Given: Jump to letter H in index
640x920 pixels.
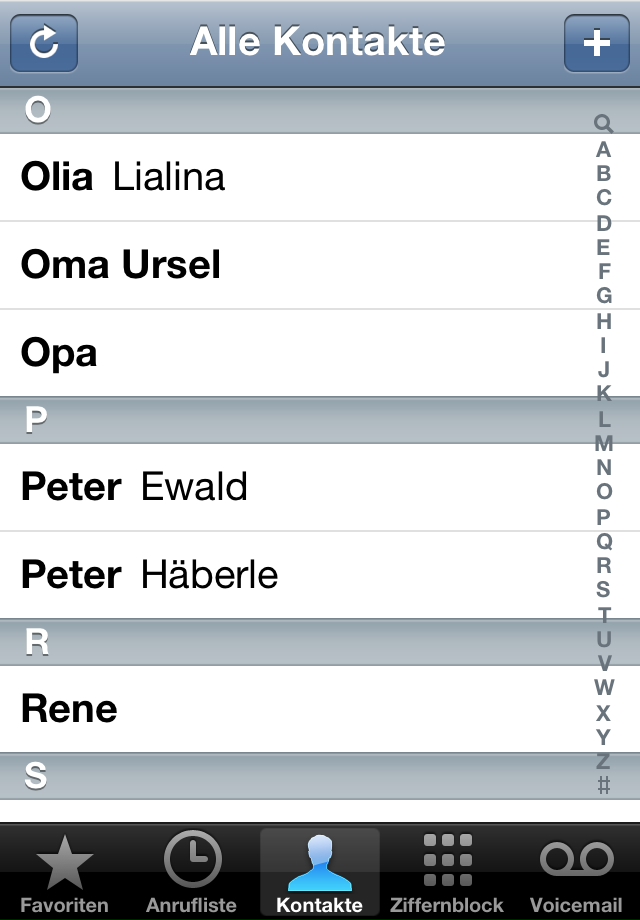Looking at the screenshot, I should (x=604, y=321).
